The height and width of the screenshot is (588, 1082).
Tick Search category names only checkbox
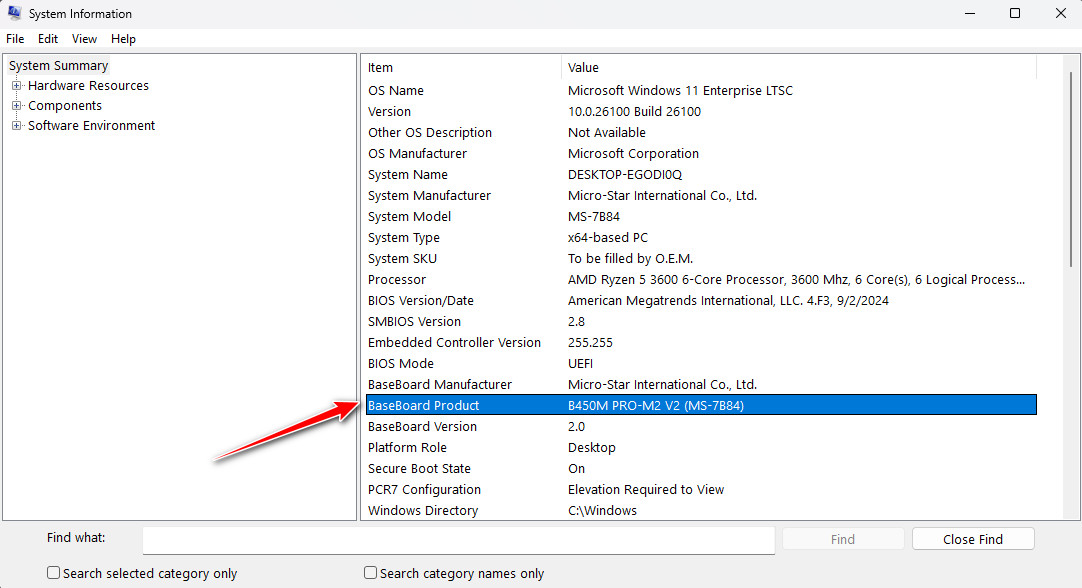pos(371,573)
